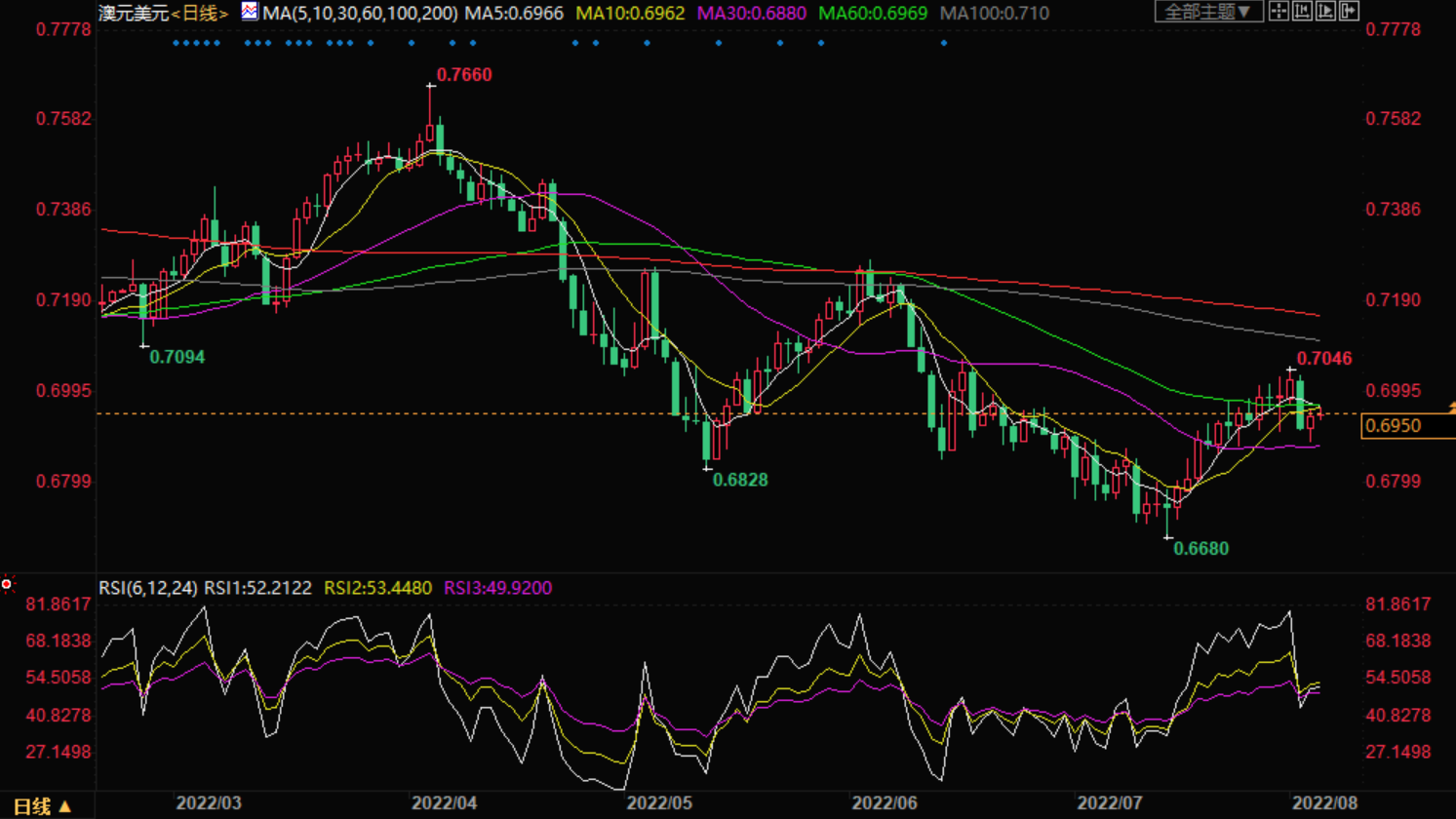Viewport: 1456px width, 819px height.
Task: Click the 2022/07 date axis label
Action: coord(1110,803)
